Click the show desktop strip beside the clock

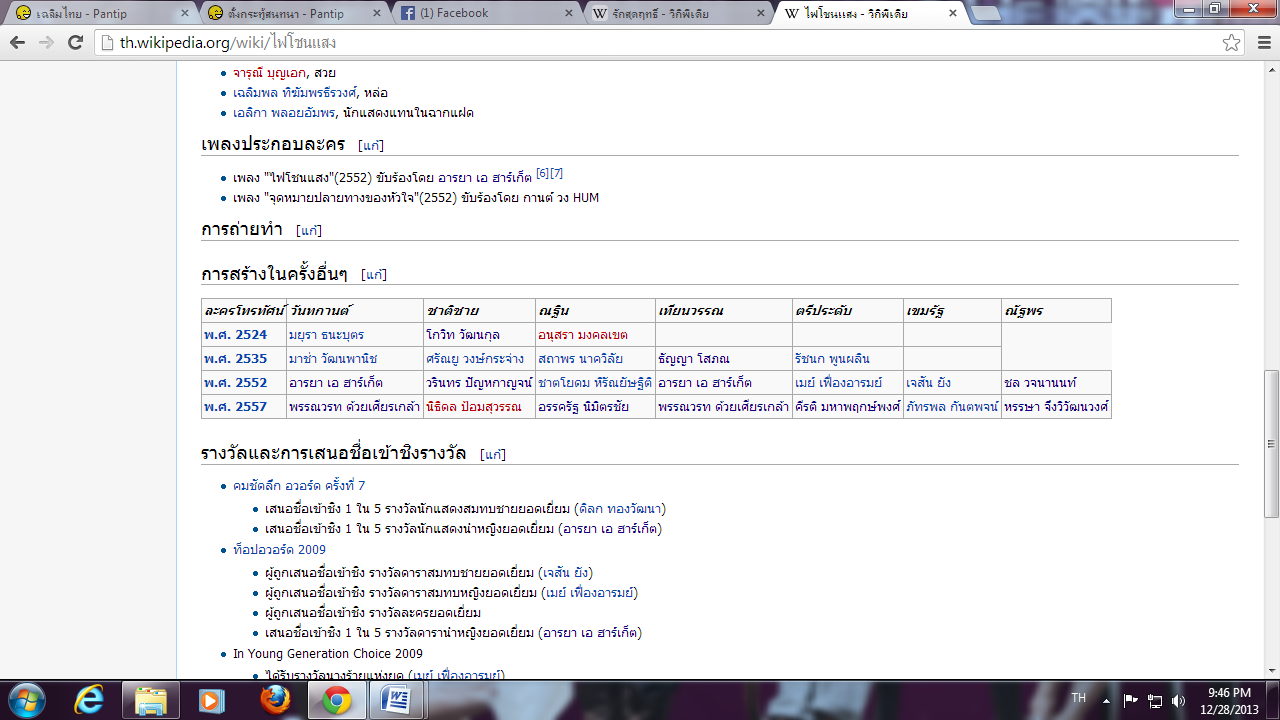pos(1273,700)
